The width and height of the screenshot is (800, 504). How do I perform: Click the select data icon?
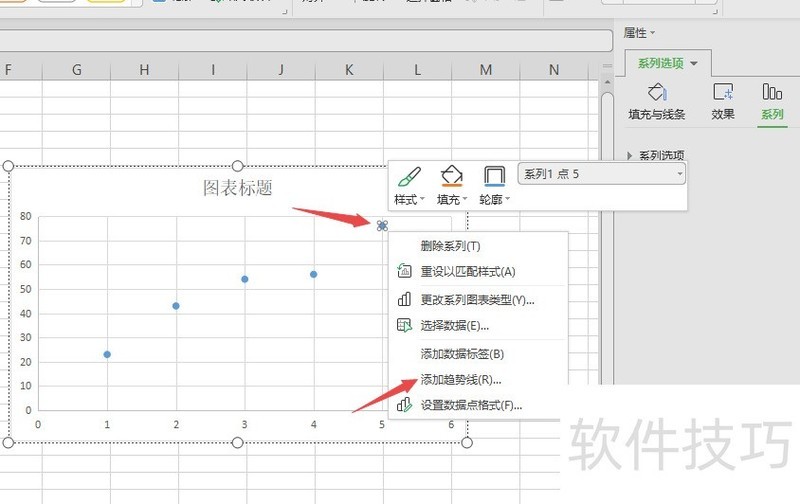click(x=404, y=325)
